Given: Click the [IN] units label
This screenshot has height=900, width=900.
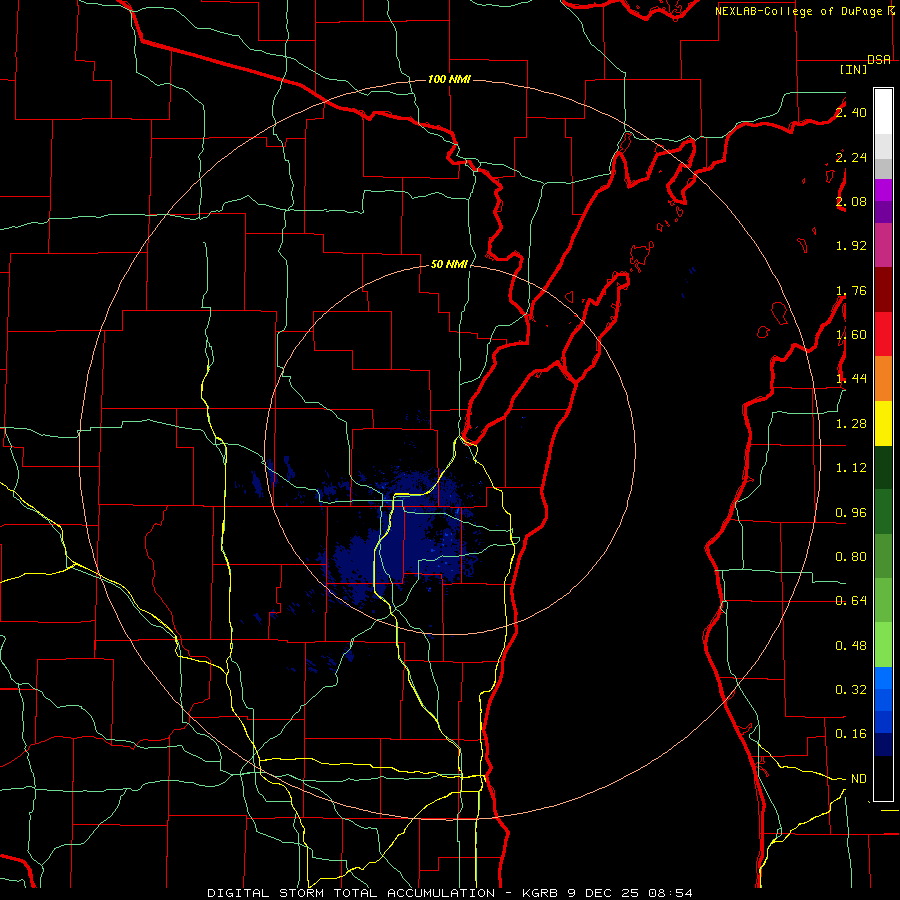Looking at the screenshot, I should click(854, 69).
